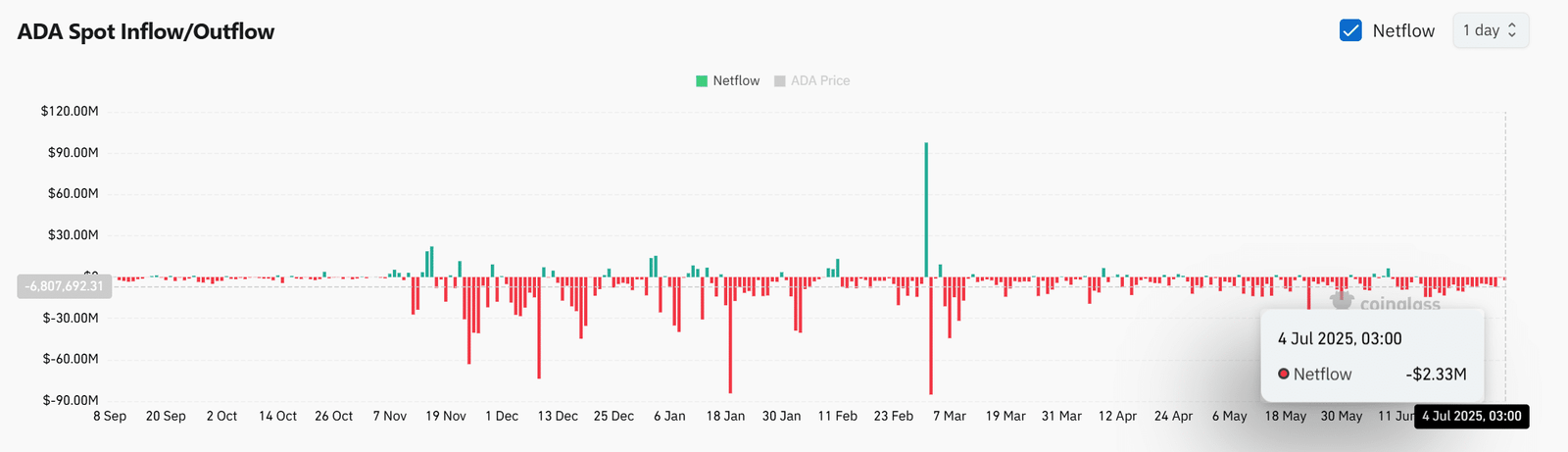This screenshot has width=1568, height=452.
Task: Click the ADA Spot Inflow/Outflow title
Action: [146, 31]
